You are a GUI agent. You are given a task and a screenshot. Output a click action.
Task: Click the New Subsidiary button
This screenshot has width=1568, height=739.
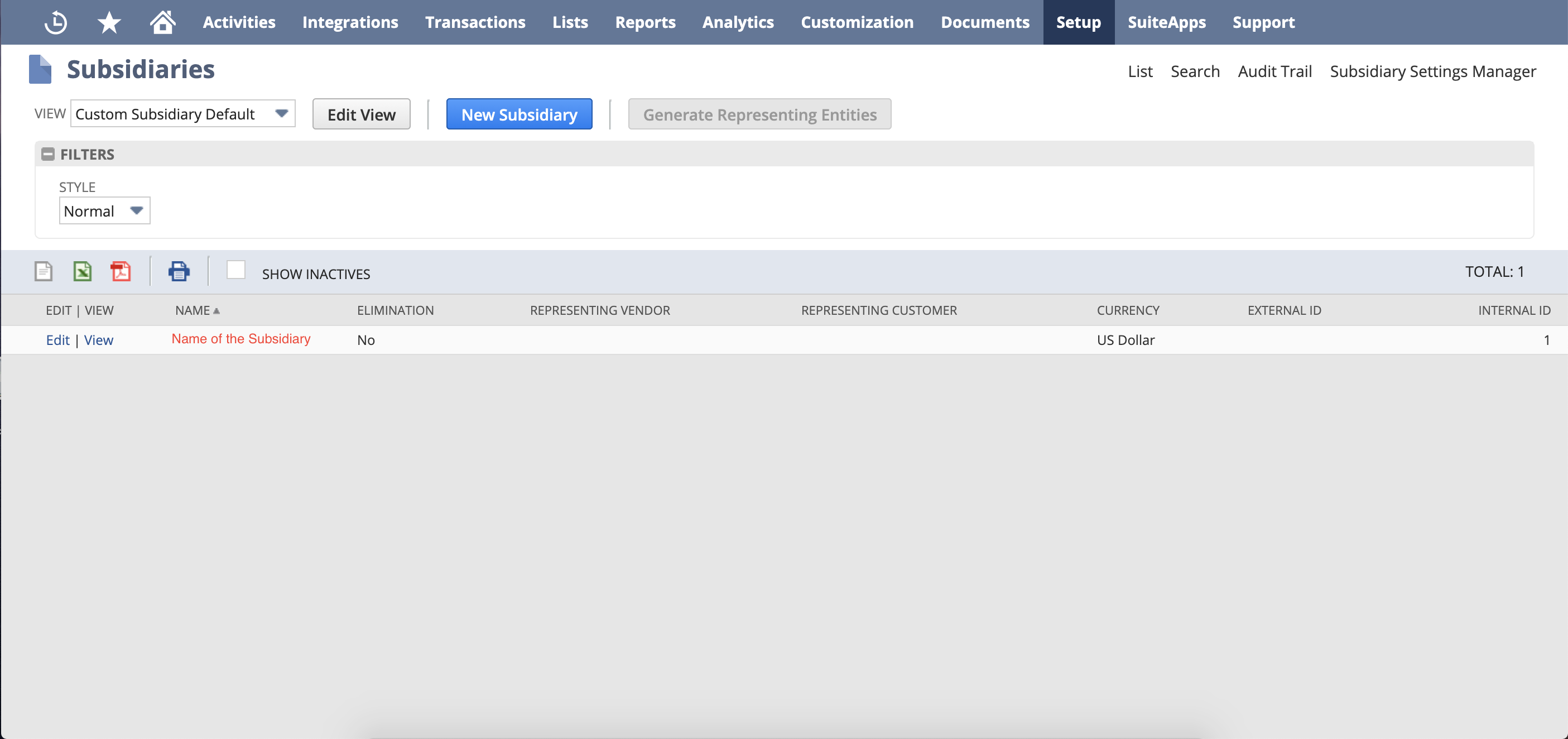click(519, 114)
